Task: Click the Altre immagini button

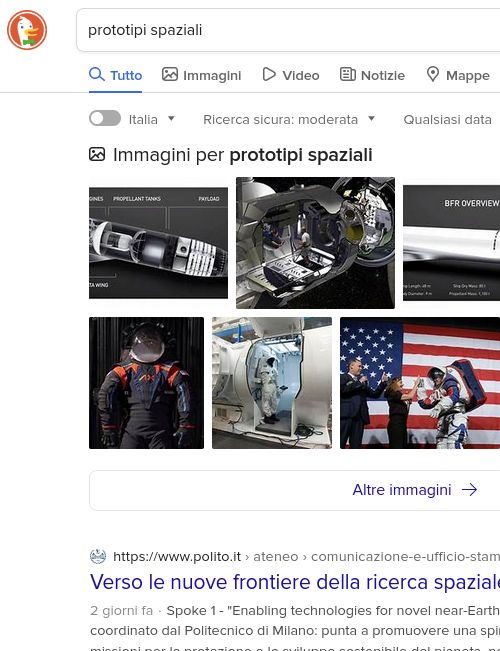Action: point(294,490)
